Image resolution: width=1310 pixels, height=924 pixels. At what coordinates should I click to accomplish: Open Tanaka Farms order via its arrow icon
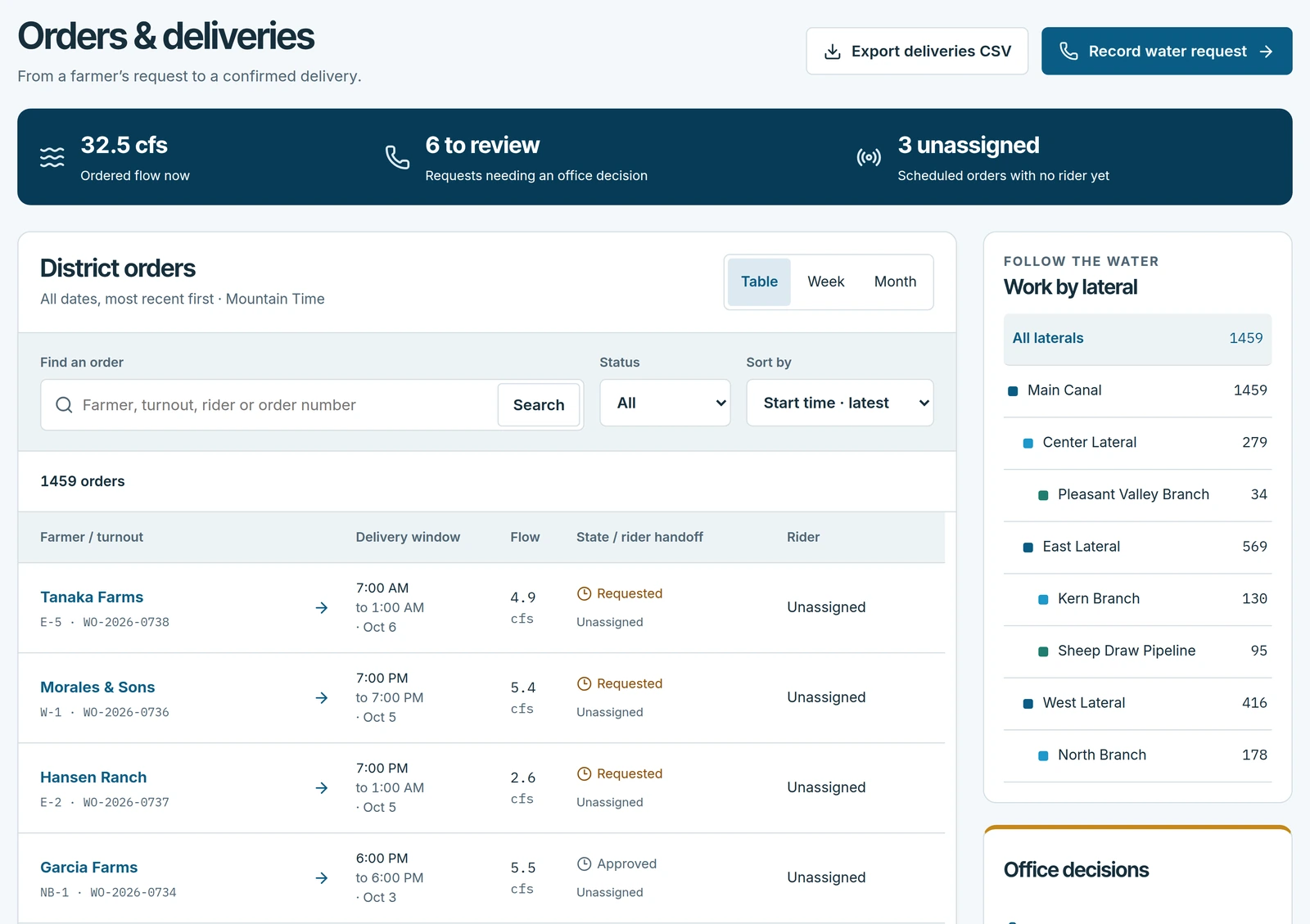[322, 607]
